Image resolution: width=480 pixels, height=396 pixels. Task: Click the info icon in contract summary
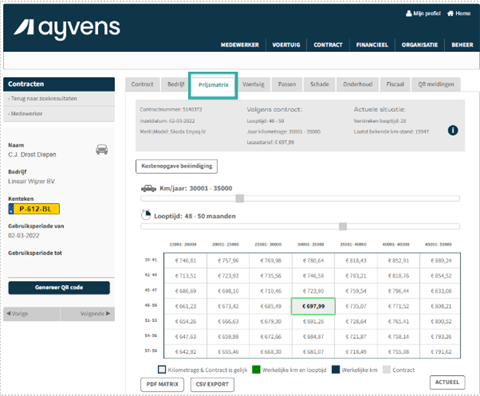[453, 130]
